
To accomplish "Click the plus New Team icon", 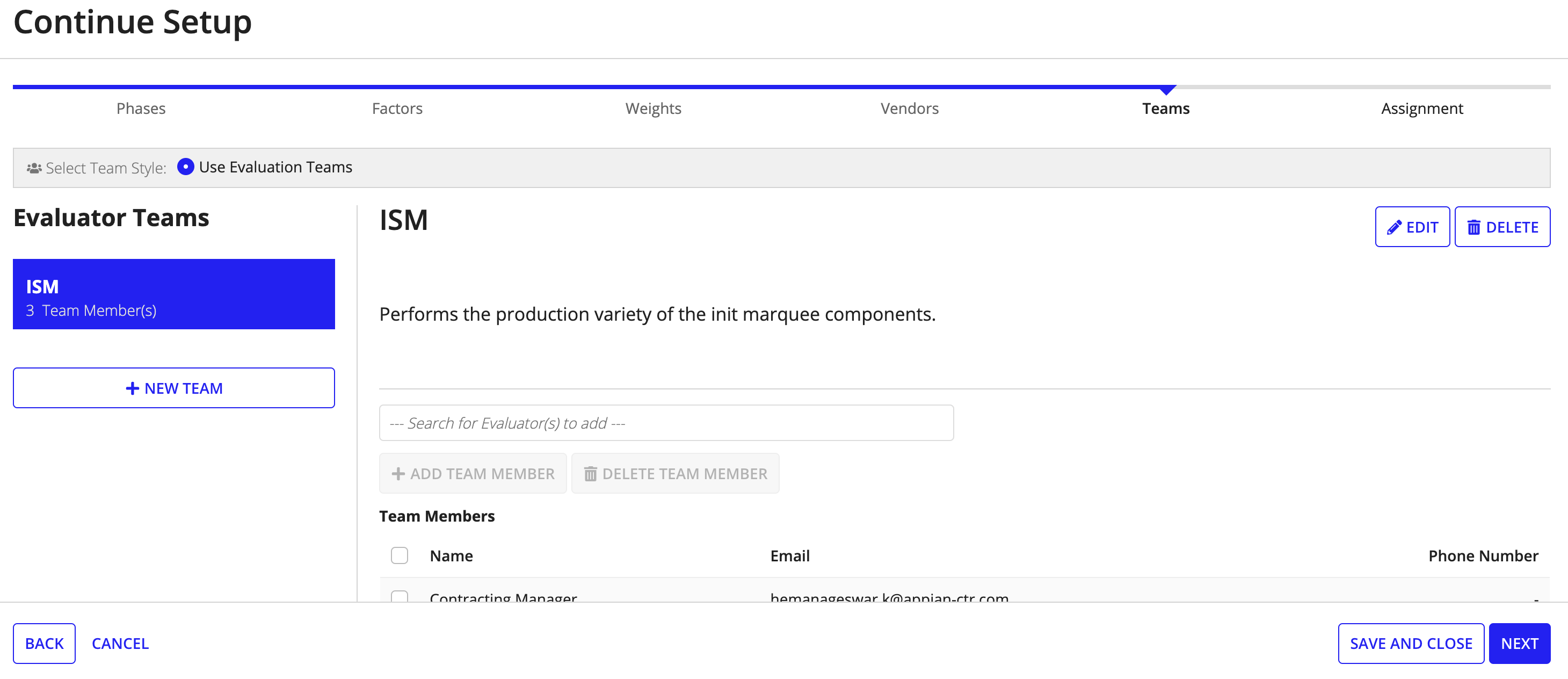I will [174, 387].
